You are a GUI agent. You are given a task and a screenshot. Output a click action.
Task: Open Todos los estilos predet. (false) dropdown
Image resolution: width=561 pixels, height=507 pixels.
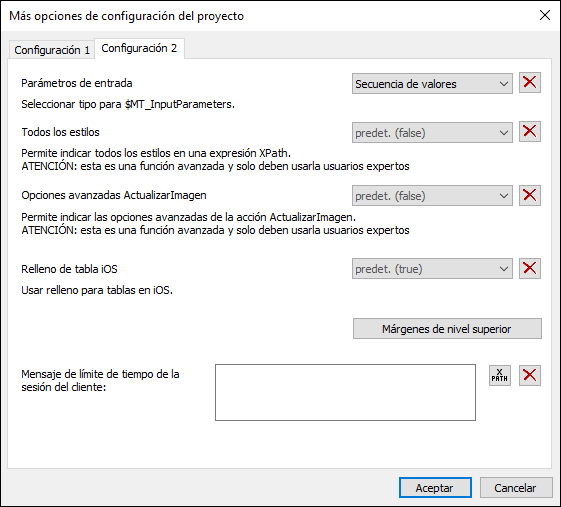tap(432, 133)
